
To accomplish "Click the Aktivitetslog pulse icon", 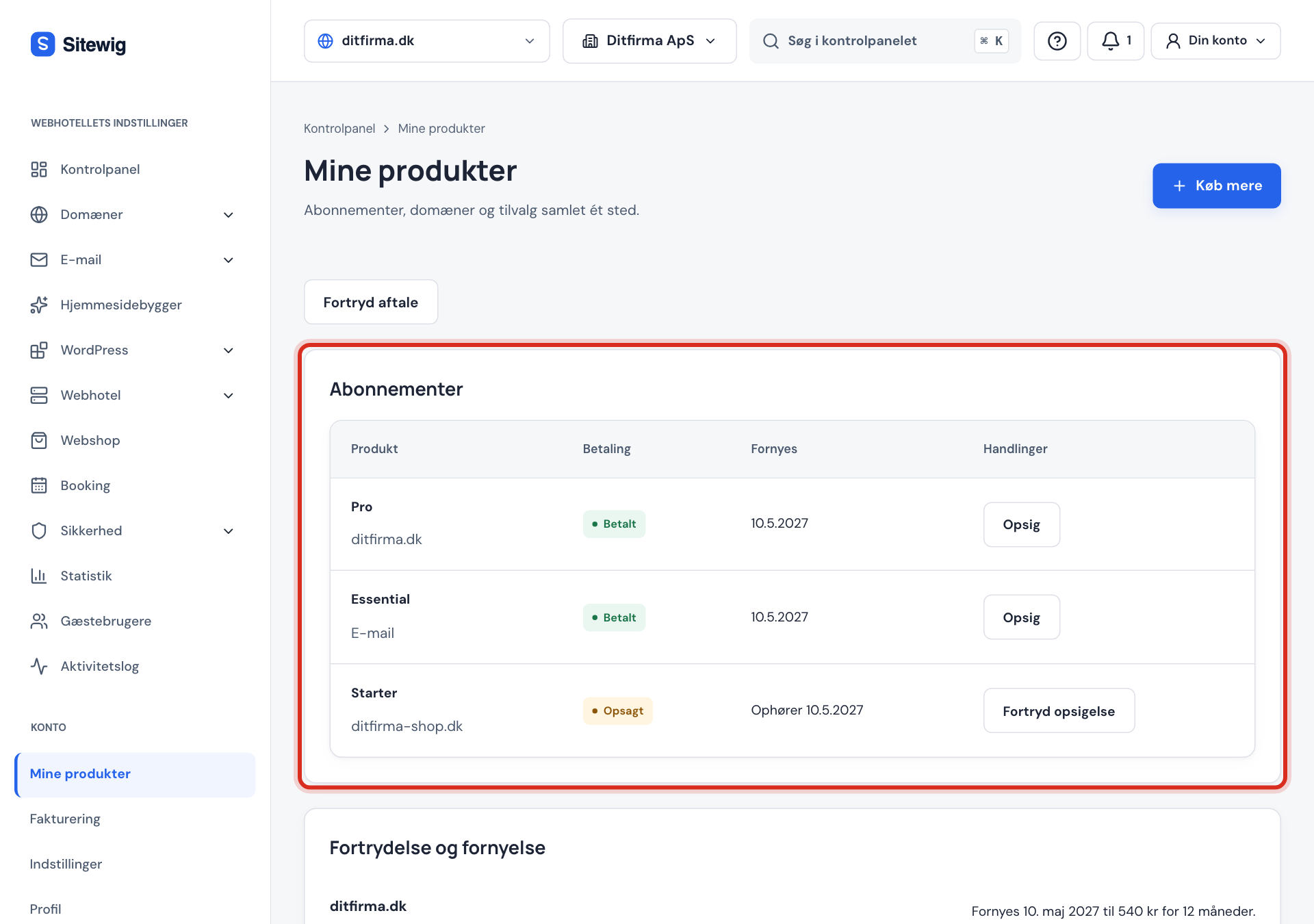I will [39, 666].
